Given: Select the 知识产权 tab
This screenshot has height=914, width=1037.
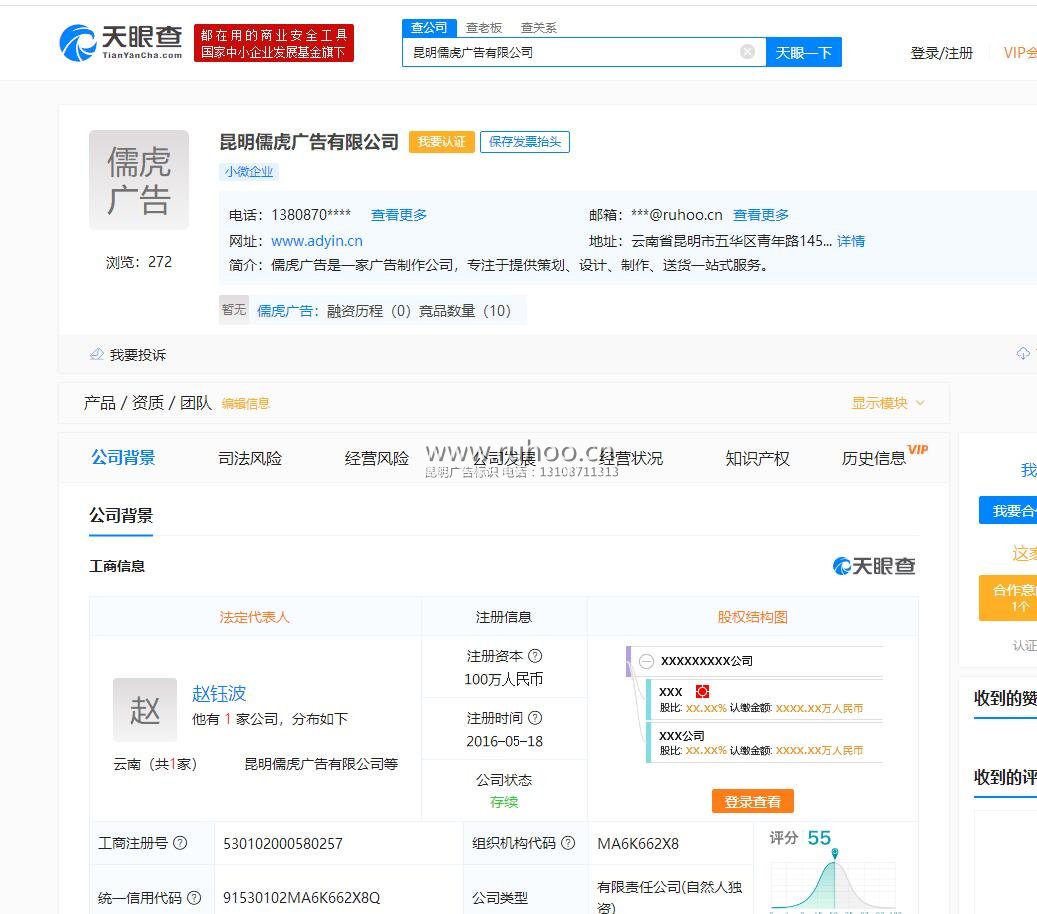Looking at the screenshot, I should 757,458.
